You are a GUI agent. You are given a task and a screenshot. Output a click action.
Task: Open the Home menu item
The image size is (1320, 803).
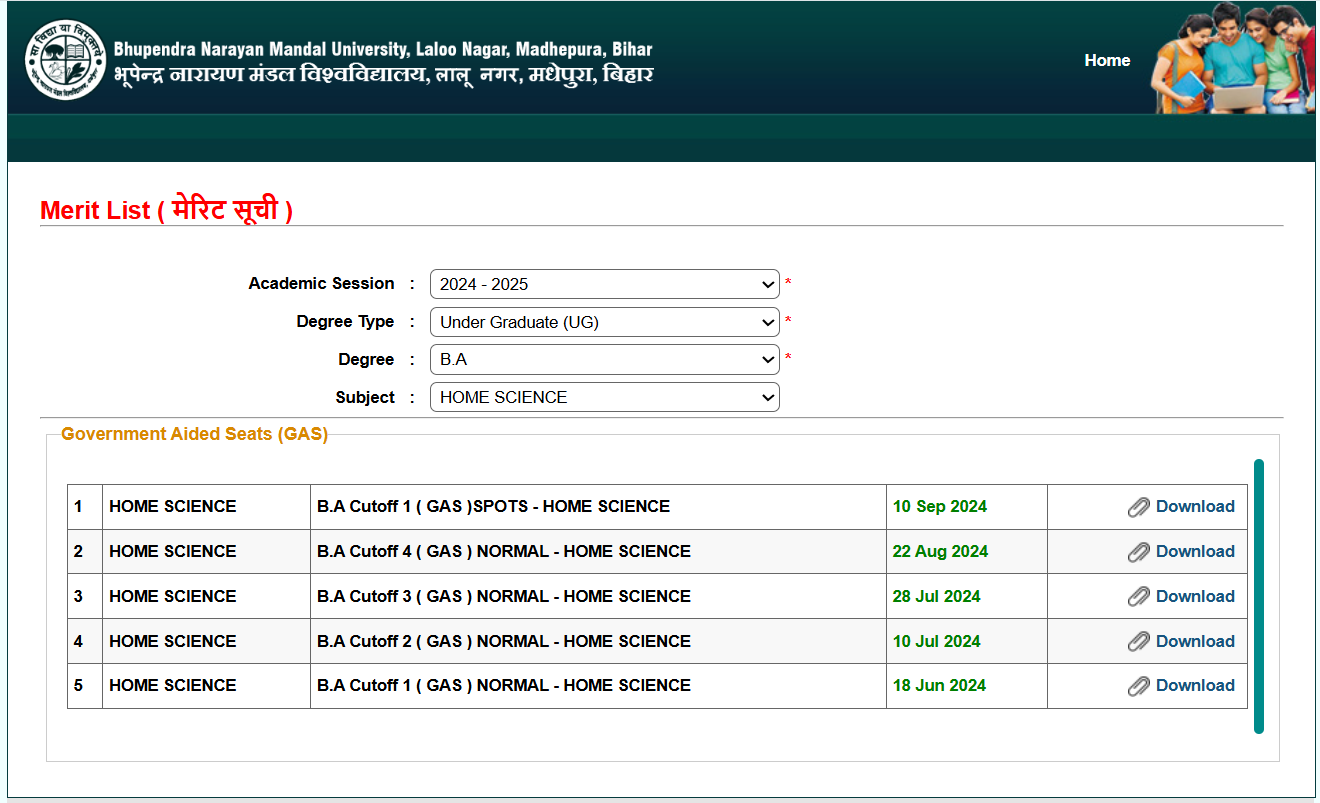pos(1107,60)
